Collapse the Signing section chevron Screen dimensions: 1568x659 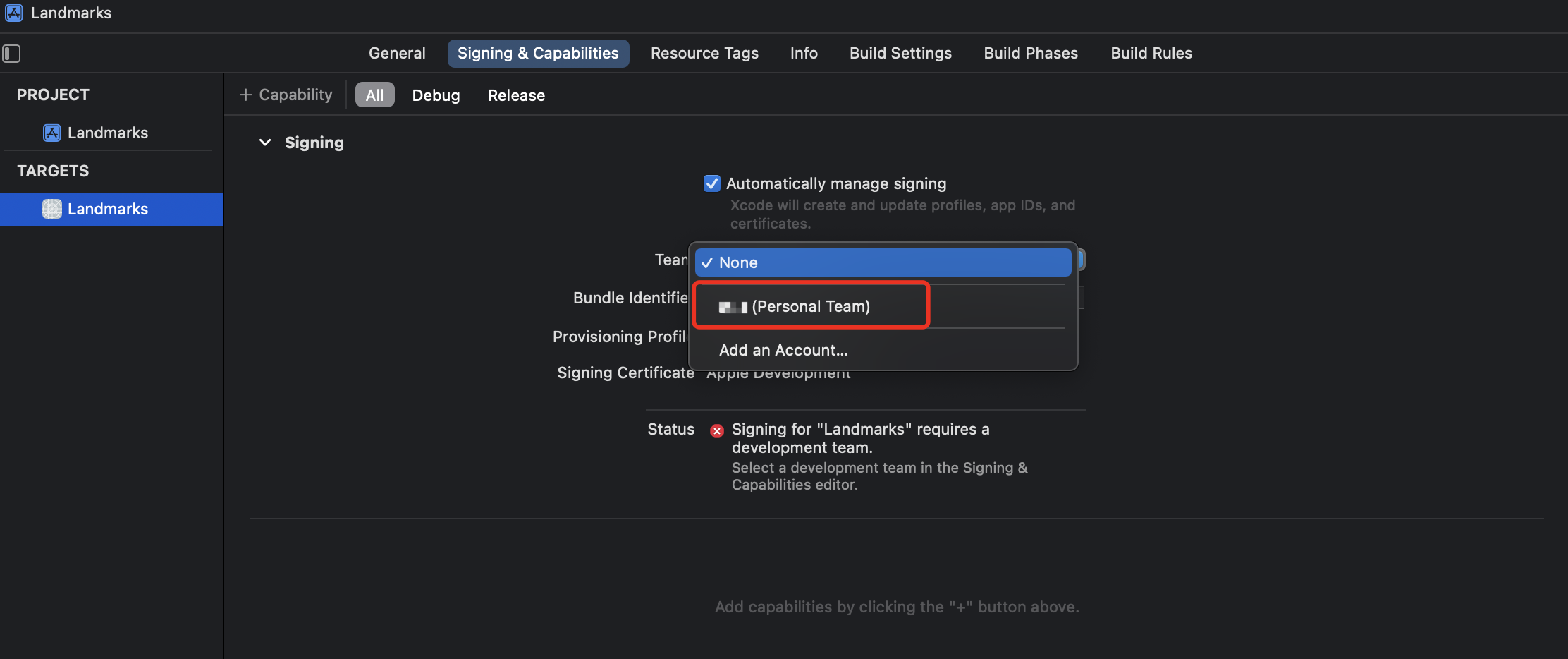[x=265, y=143]
